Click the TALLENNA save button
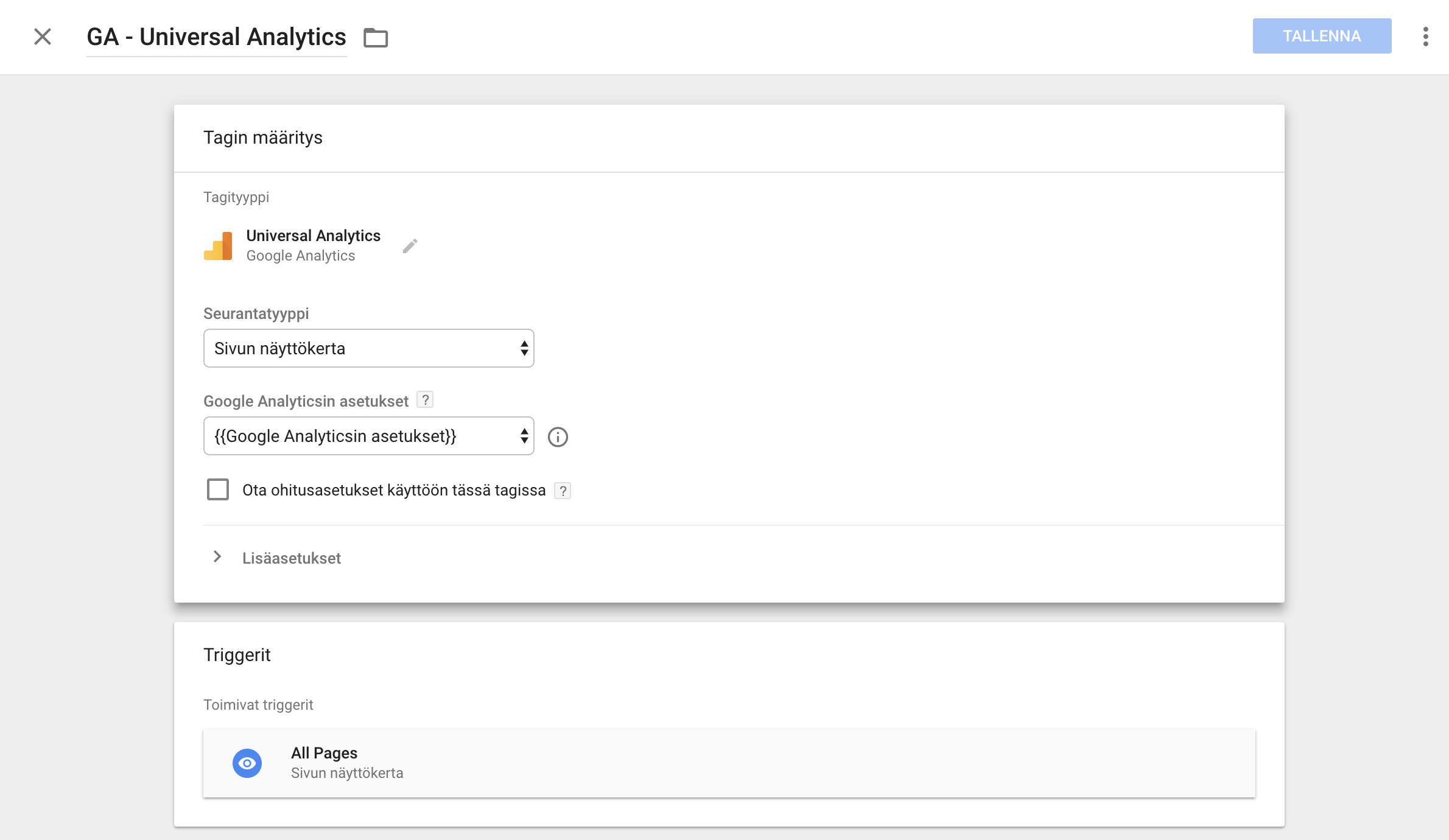The image size is (1449, 840). [1322, 36]
